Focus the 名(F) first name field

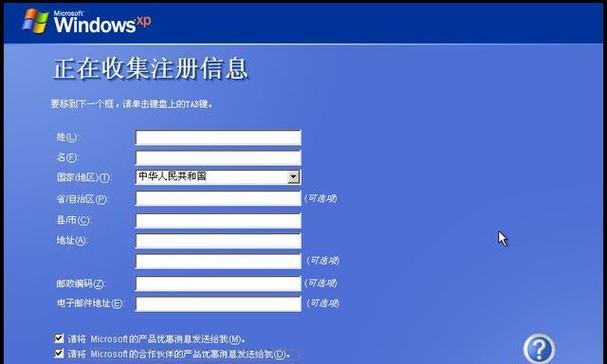pyautogui.click(x=218, y=158)
